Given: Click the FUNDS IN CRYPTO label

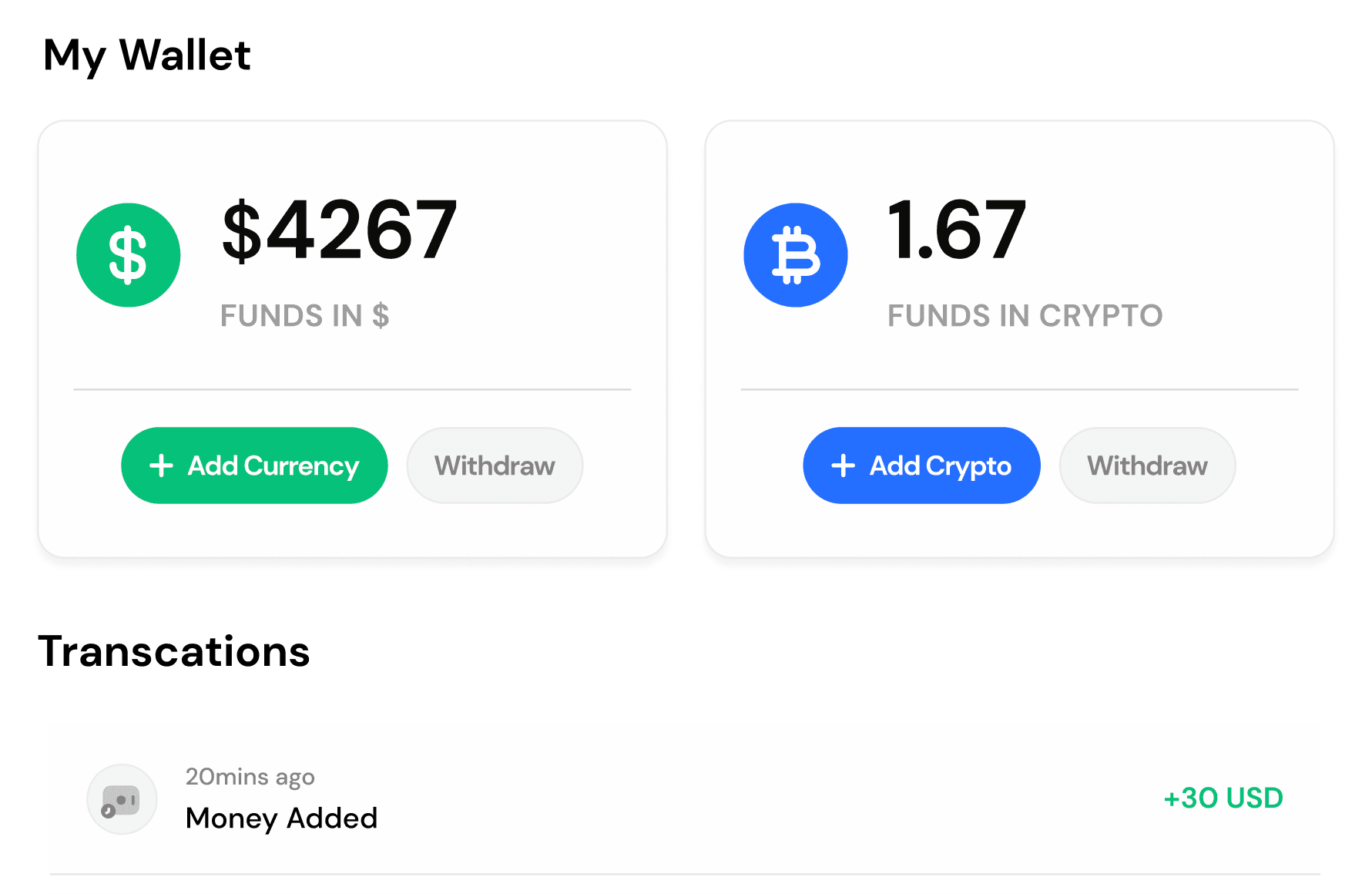Looking at the screenshot, I should pyautogui.click(x=1025, y=316).
